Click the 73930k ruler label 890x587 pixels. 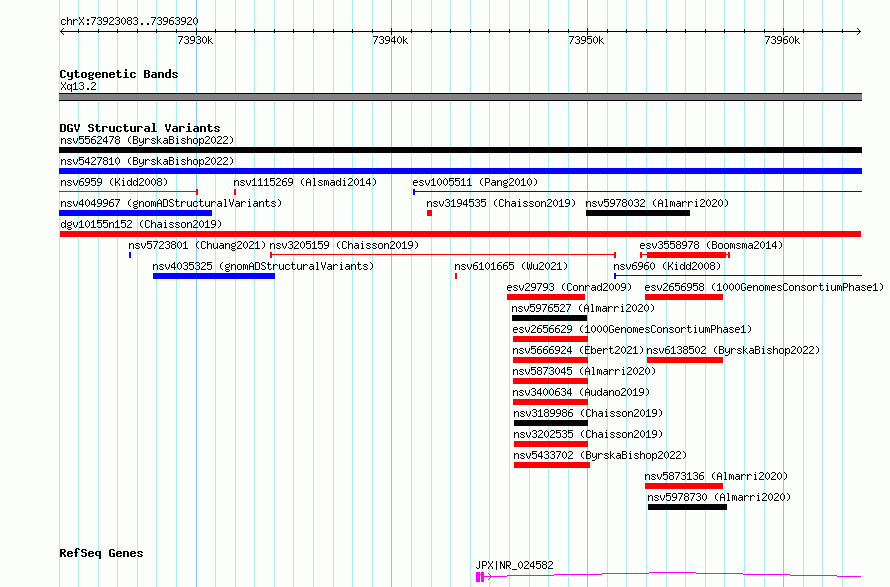pos(195,40)
